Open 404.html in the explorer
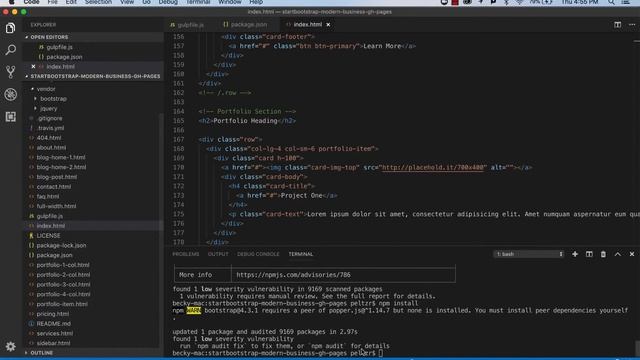 [49, 138]
